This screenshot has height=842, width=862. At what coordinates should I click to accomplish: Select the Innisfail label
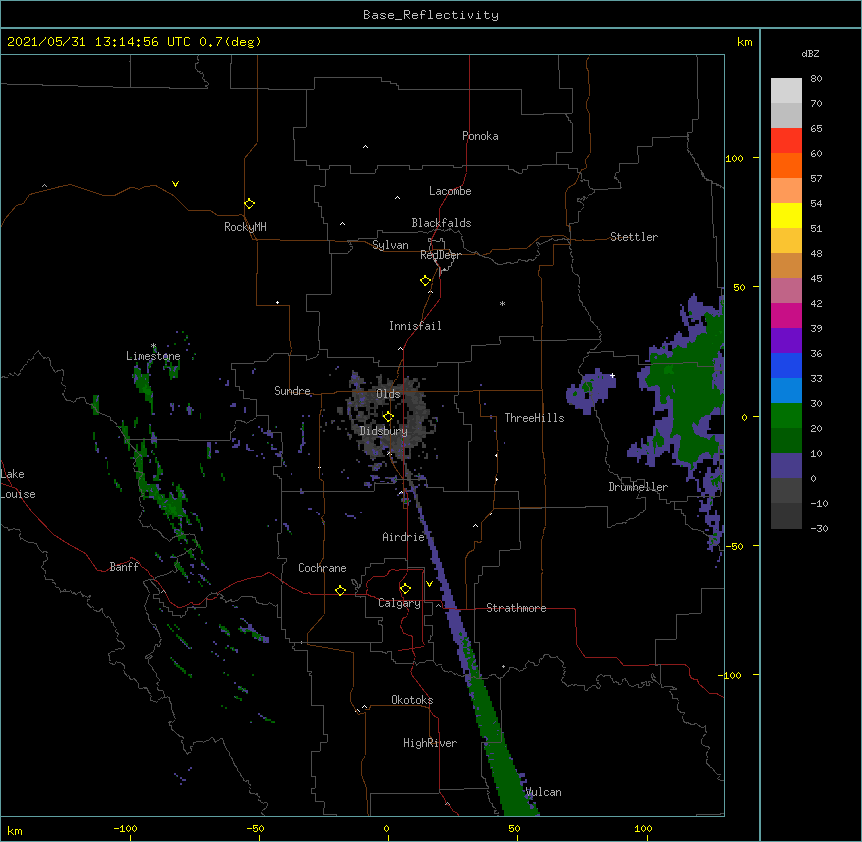point(415,326)
